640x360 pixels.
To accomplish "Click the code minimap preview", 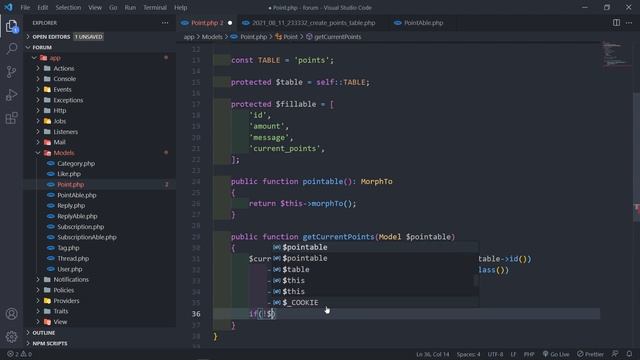I will (616, 54).
